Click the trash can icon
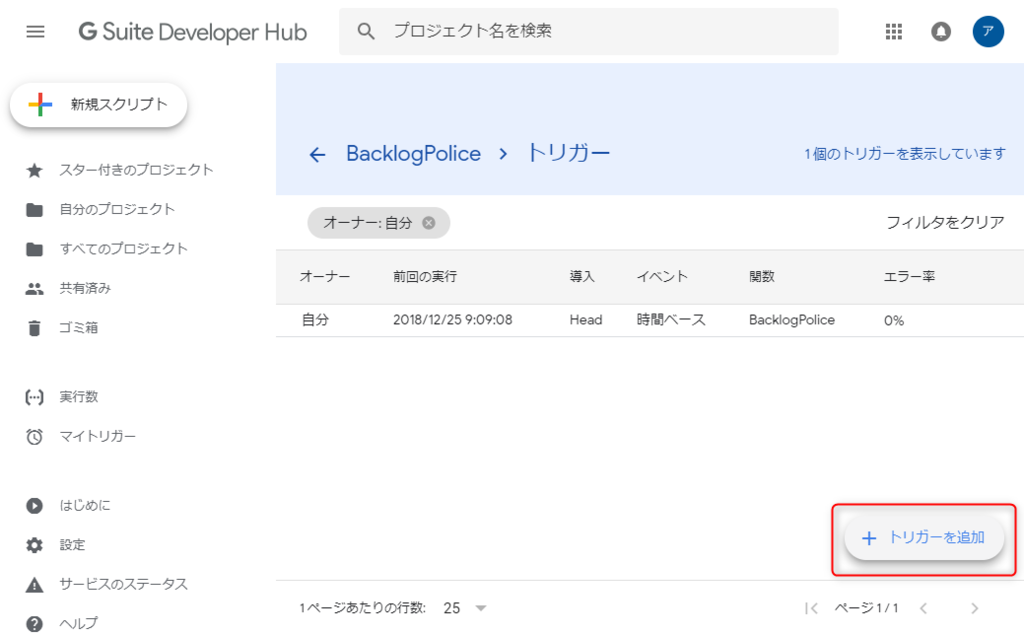 (34, 328)
